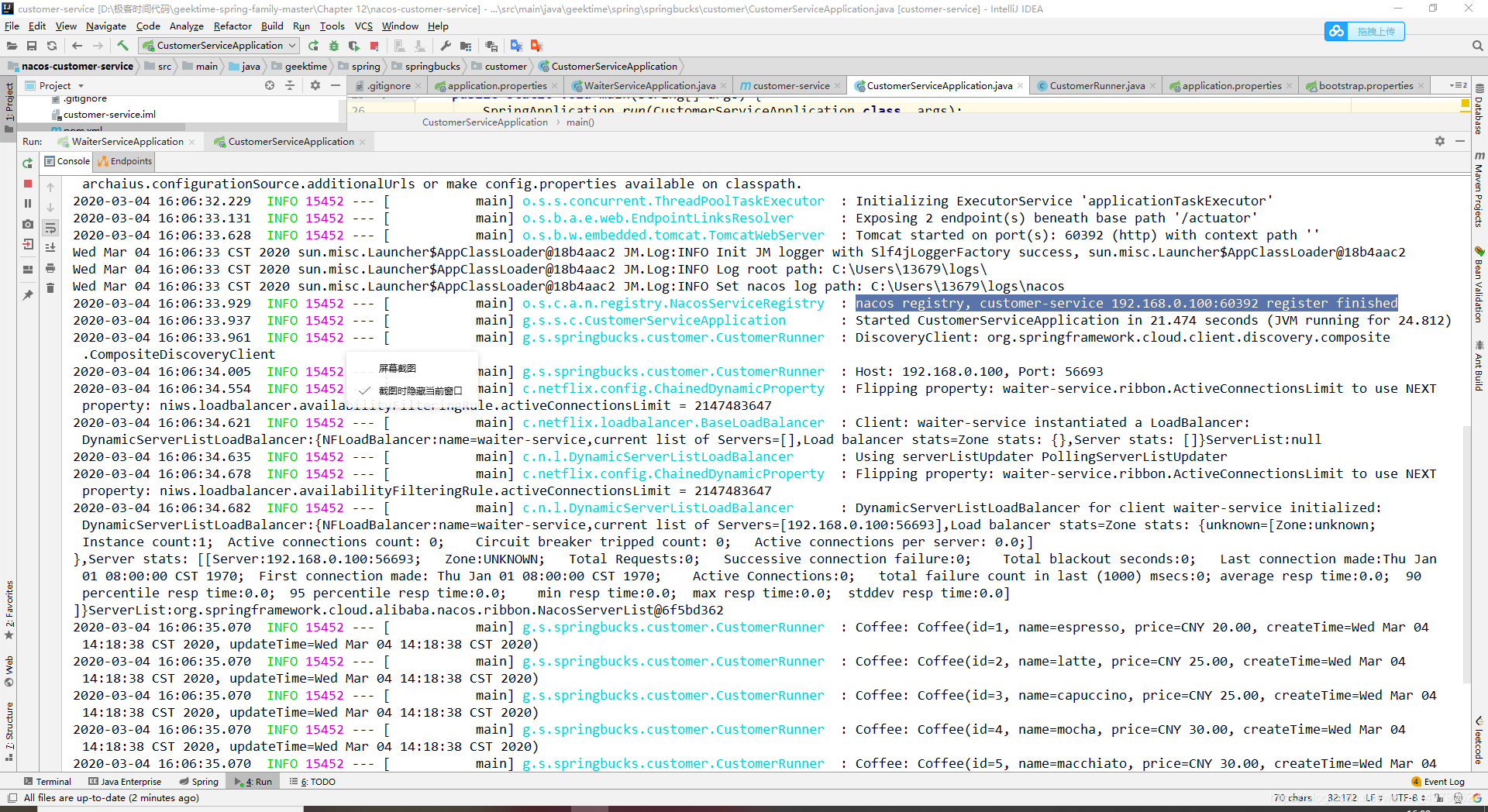Rerun CustomerServiceApplication in the Run panel
The image size is (1488, 812).
pos(28,163)
